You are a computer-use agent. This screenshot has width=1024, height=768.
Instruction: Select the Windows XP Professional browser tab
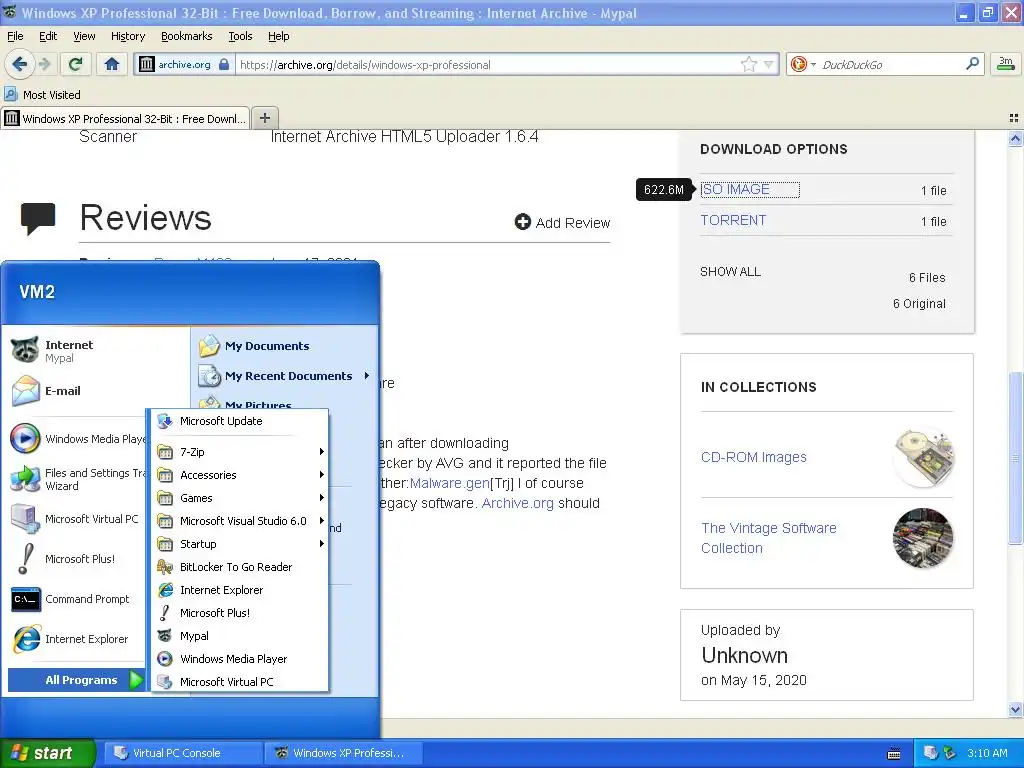point(125,118)
